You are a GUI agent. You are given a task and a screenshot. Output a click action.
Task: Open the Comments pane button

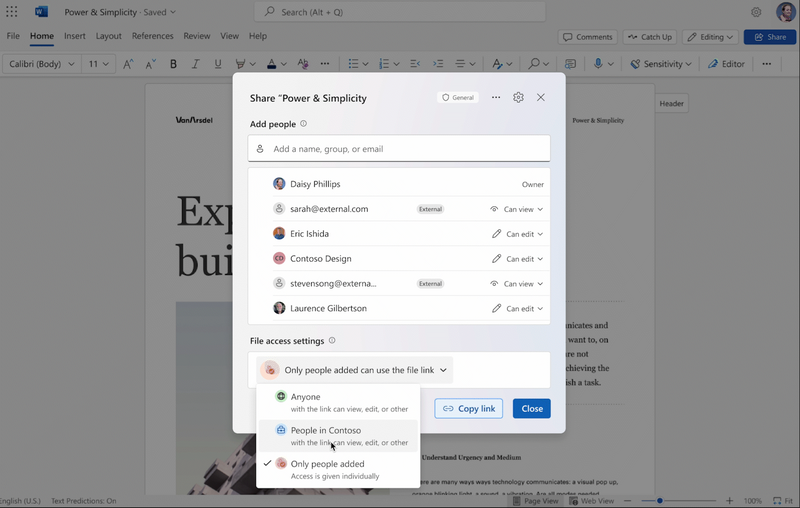[587, 37]
